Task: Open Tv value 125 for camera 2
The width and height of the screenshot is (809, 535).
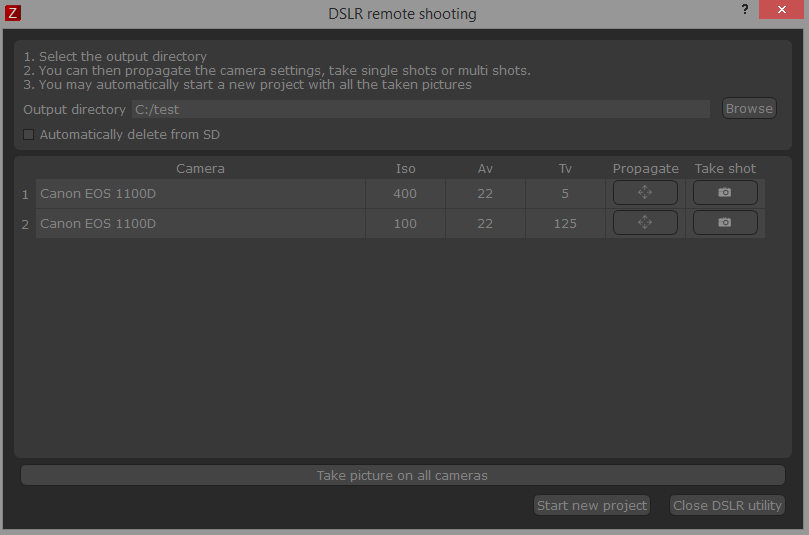Action: point(565,224)
